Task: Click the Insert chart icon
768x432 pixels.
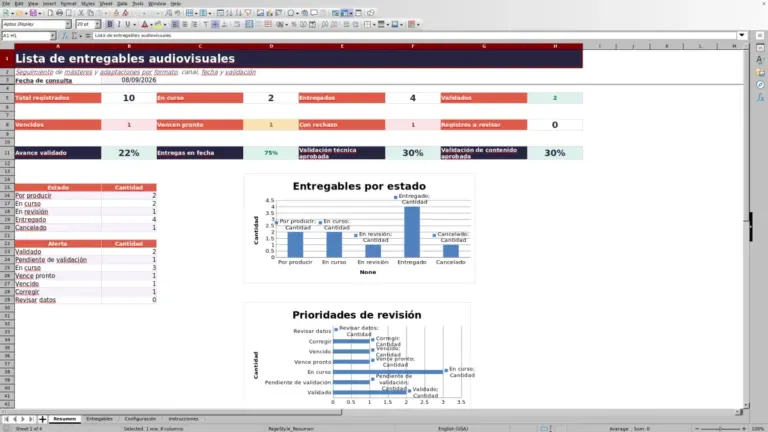Action: pyautogui.click(x=269, y=13)
